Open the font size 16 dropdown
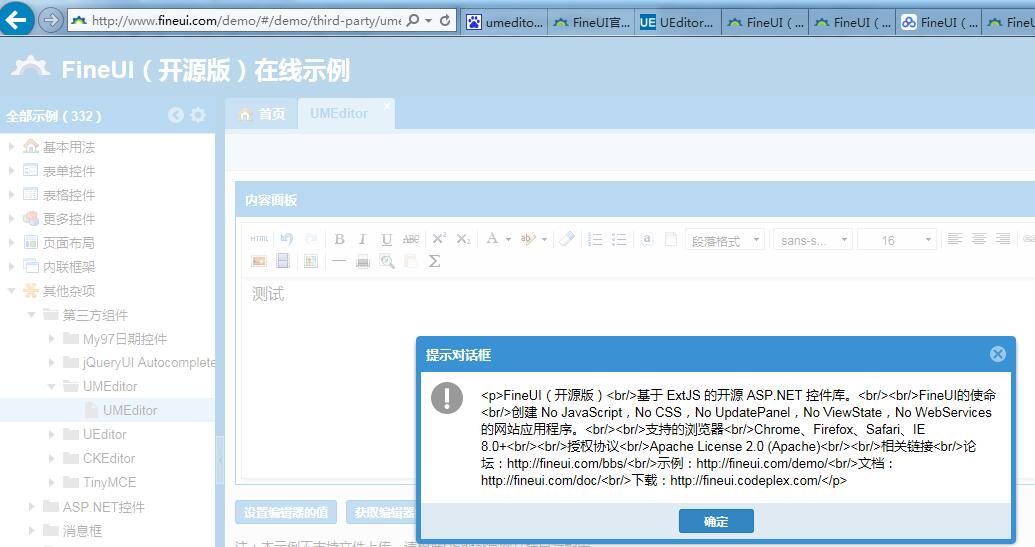 [x=896, y=240]
